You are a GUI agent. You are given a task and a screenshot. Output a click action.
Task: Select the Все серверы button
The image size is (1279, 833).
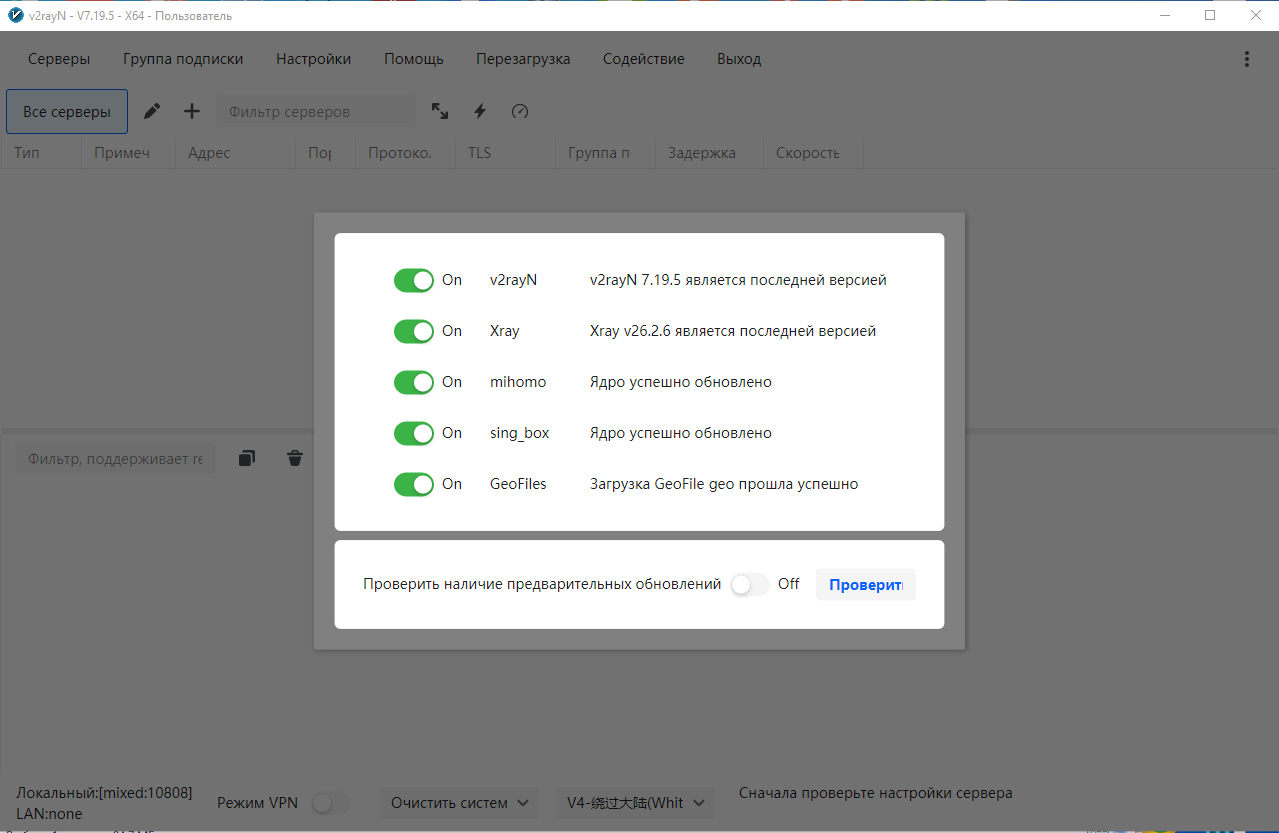pos(67,112)
